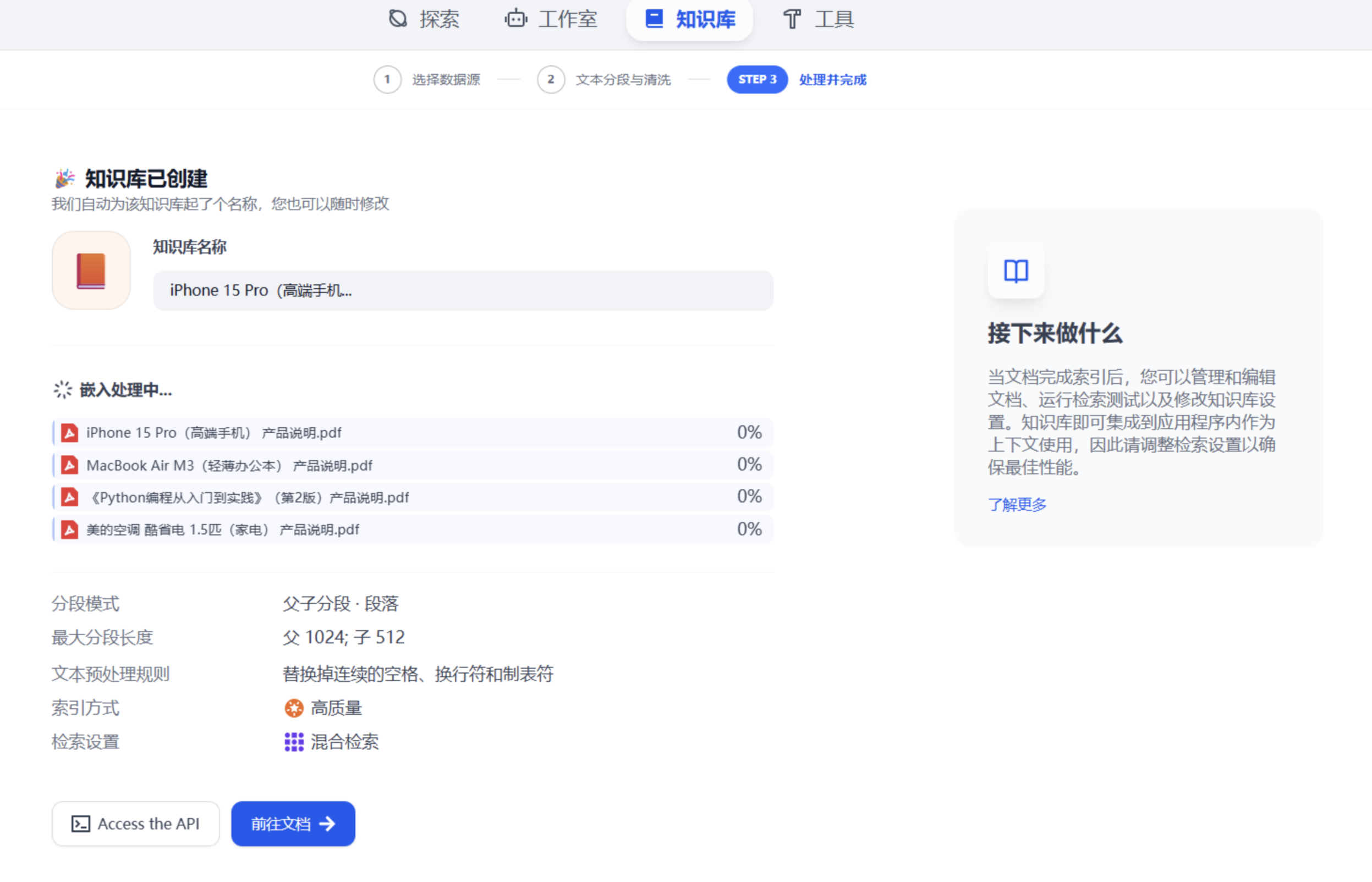Click the terminal icon on the Access the API button

pos(81,824)
